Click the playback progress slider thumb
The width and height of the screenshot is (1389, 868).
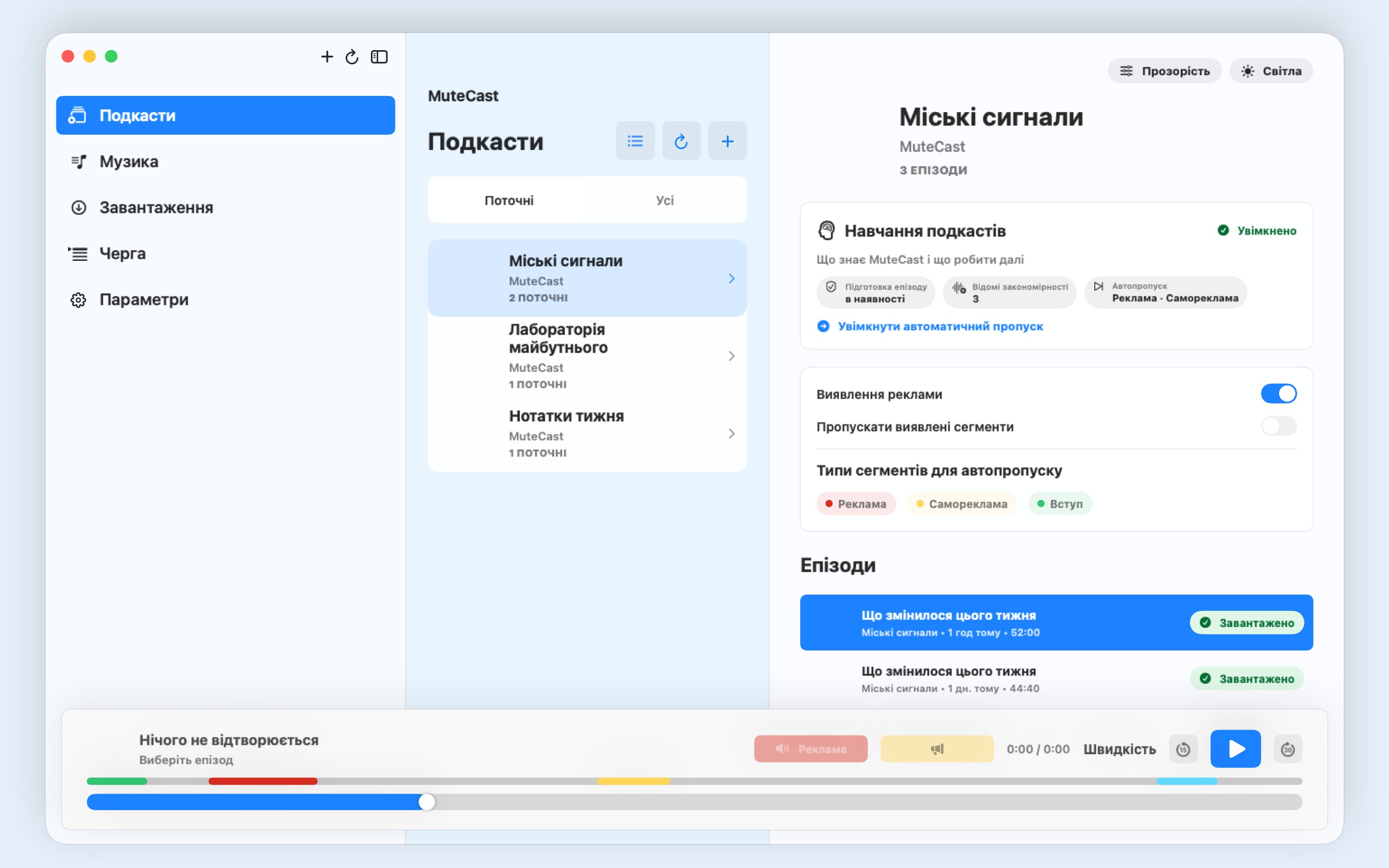pyautogui.click(x=426, y=802)
